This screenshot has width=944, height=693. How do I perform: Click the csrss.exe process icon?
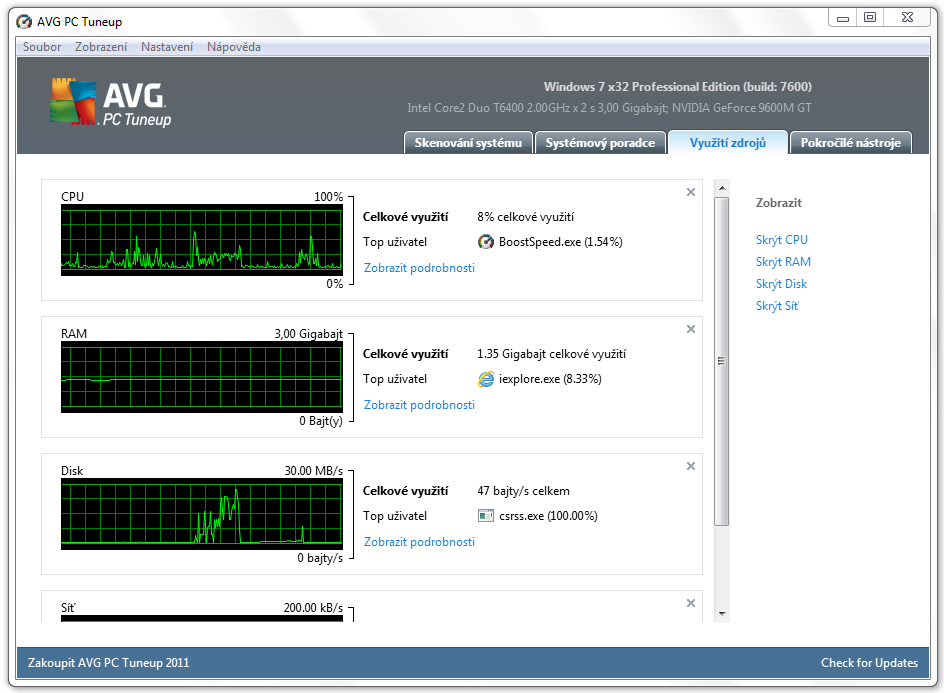click(x=485, y=516)
